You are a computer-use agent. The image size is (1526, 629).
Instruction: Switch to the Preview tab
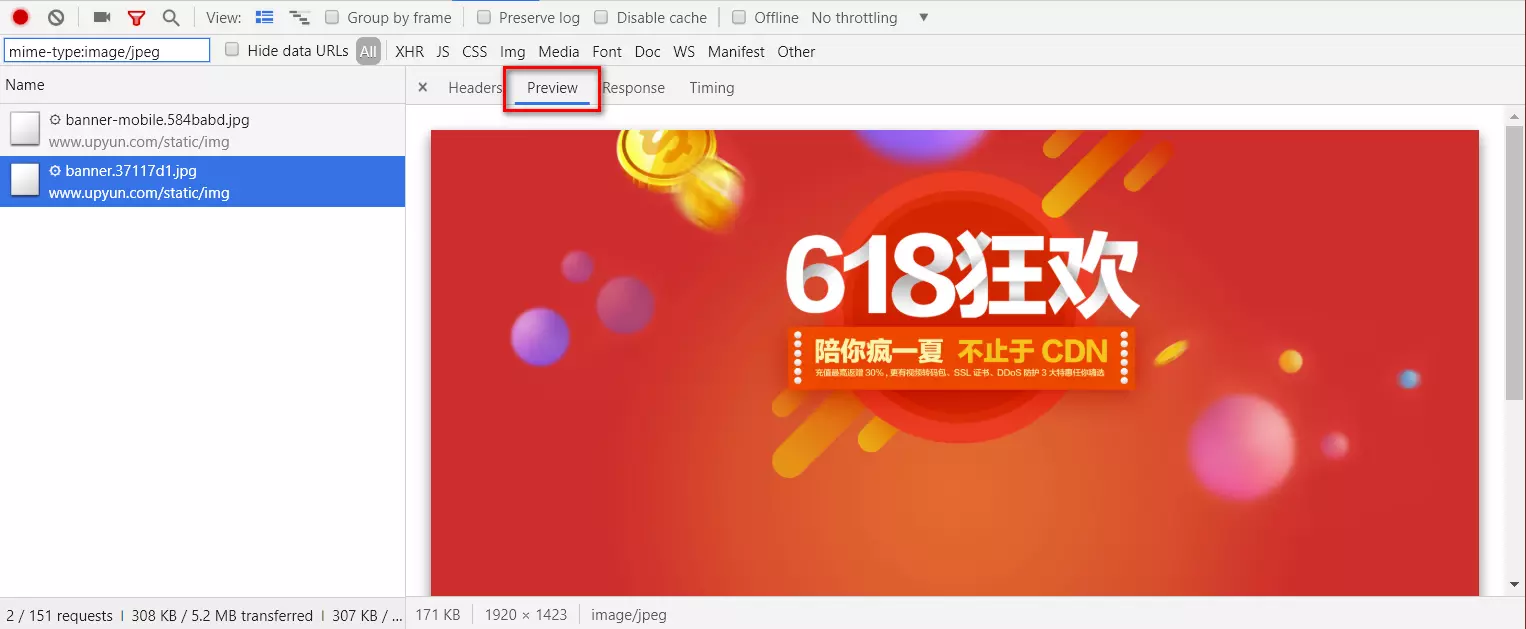pyautogui.click(x=552, y=88)
